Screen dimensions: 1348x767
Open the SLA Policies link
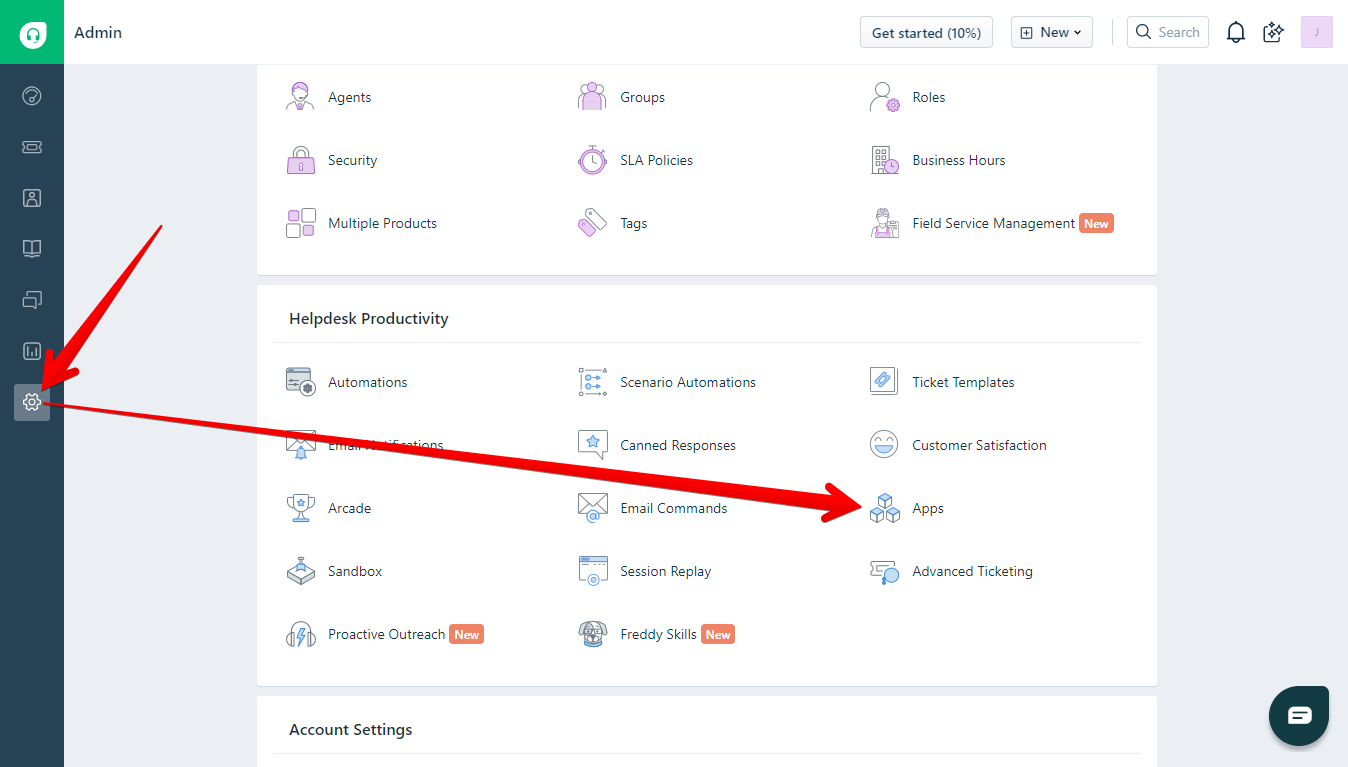[x=656, y=160]
